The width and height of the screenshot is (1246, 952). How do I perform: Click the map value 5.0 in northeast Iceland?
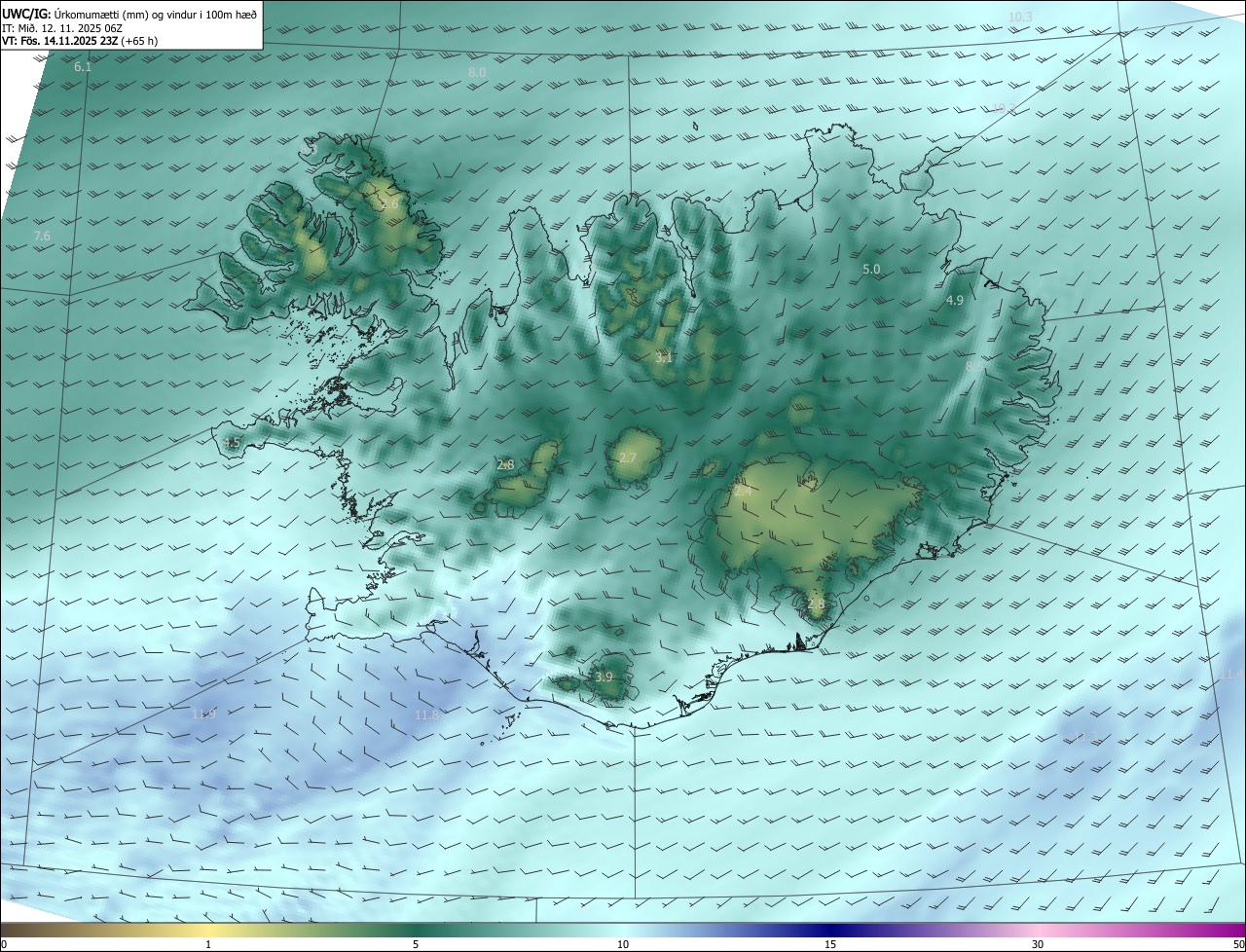(871, 269)
